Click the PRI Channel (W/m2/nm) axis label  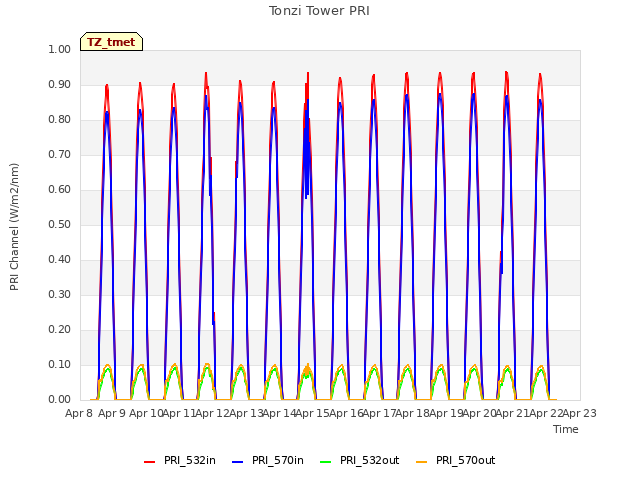(14, 227)
